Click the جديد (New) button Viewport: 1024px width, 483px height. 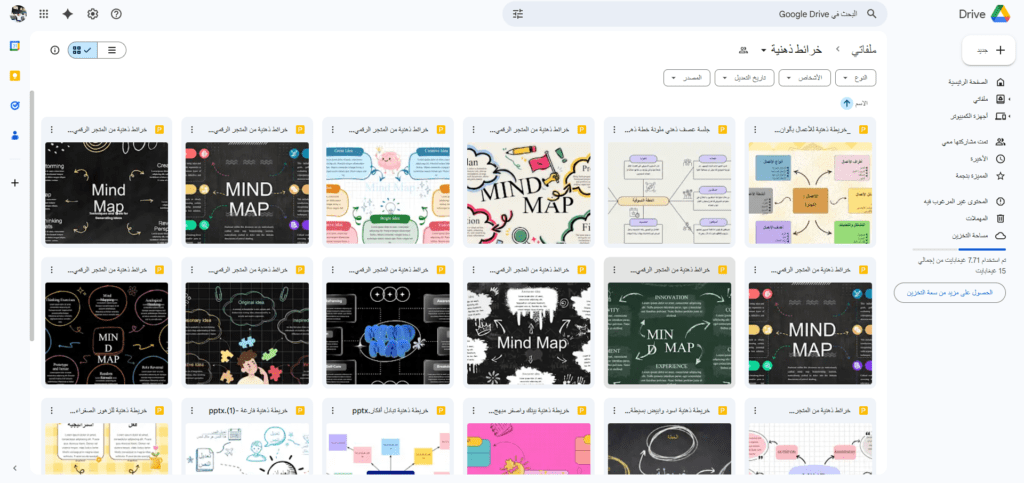point(989,49)
